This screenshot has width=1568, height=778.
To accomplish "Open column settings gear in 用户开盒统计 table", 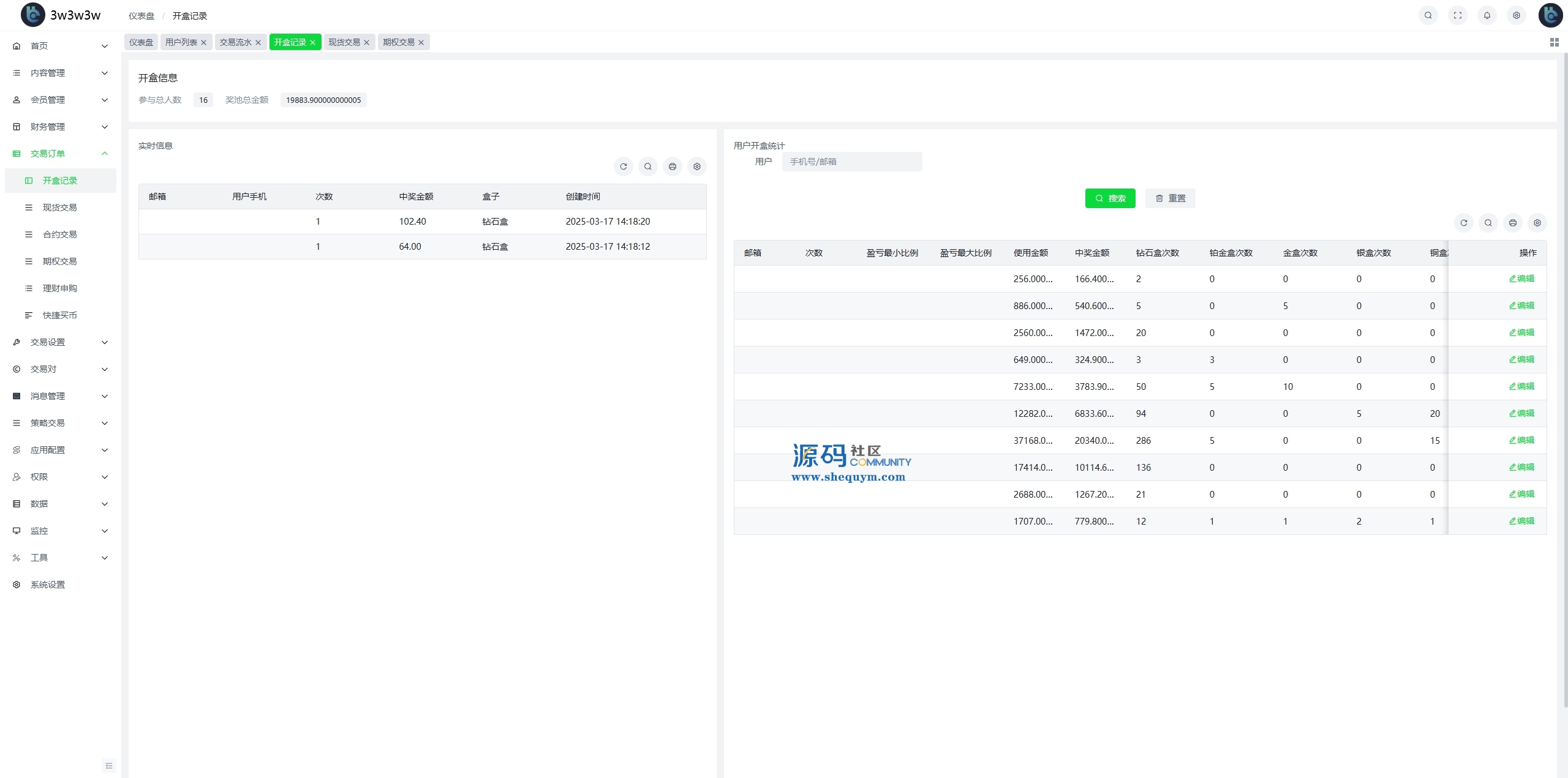I will [x=1537, y=223].
